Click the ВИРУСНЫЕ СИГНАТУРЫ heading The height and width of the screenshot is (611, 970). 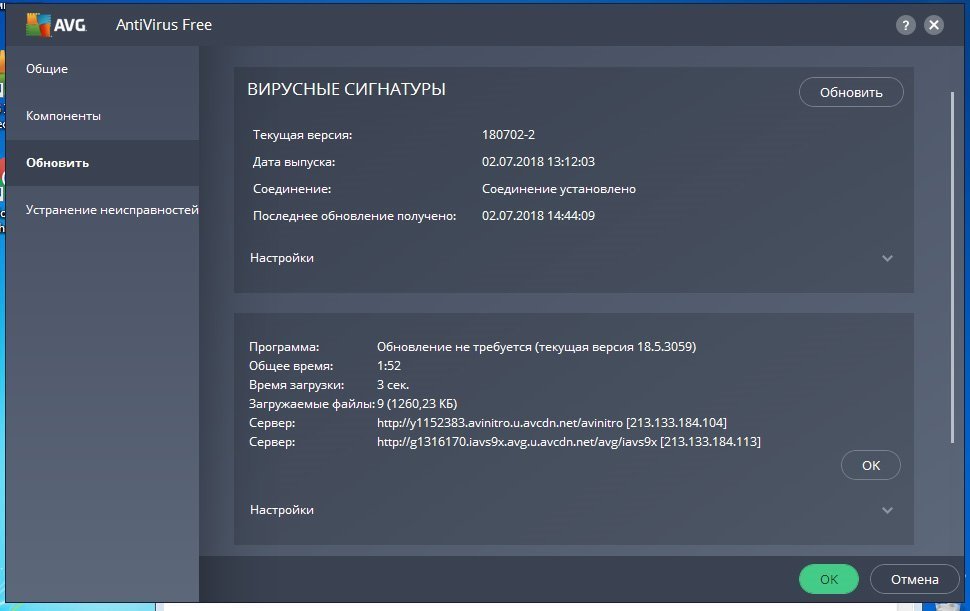click(346, 89)
